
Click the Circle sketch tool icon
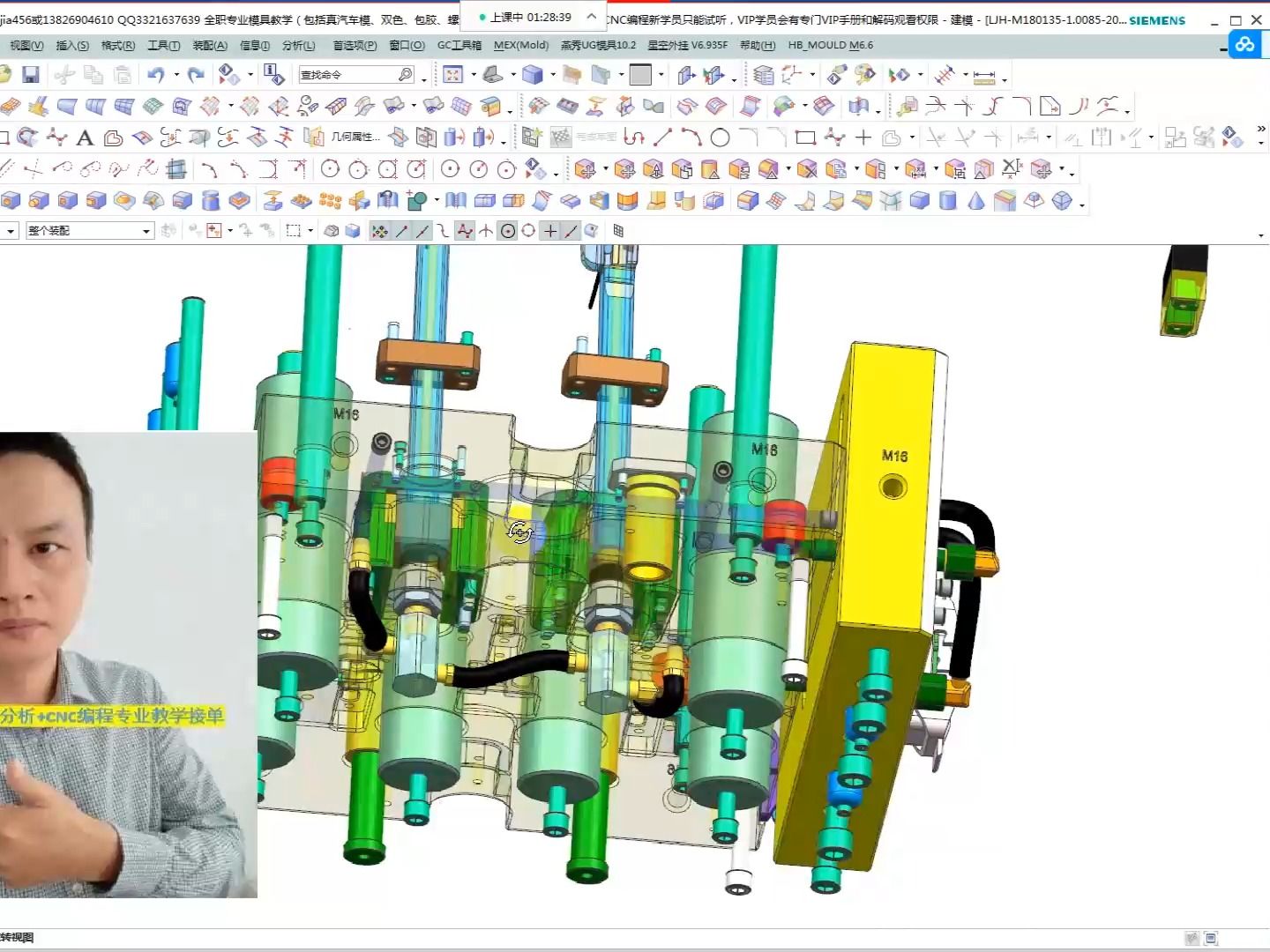click(x=721, y=138)
